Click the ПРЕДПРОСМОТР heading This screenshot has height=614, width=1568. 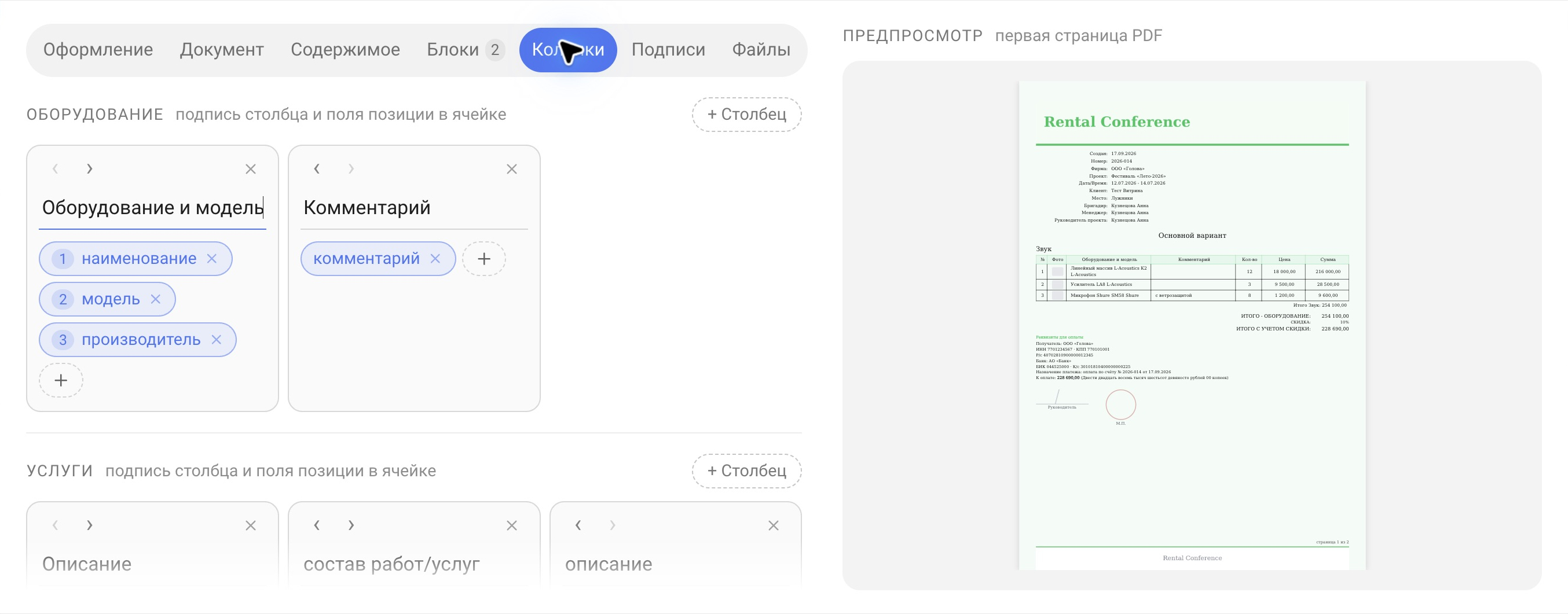tap(913, 36)
